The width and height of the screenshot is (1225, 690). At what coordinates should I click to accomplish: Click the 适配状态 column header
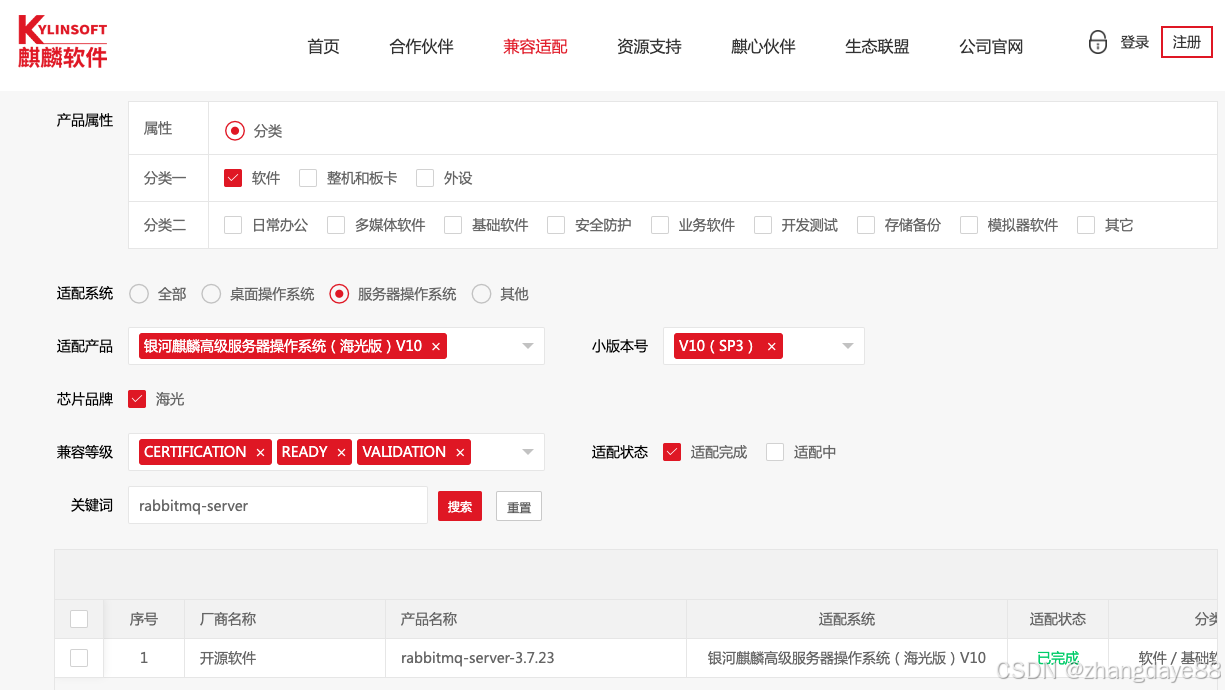click(x=1058, y=619)
